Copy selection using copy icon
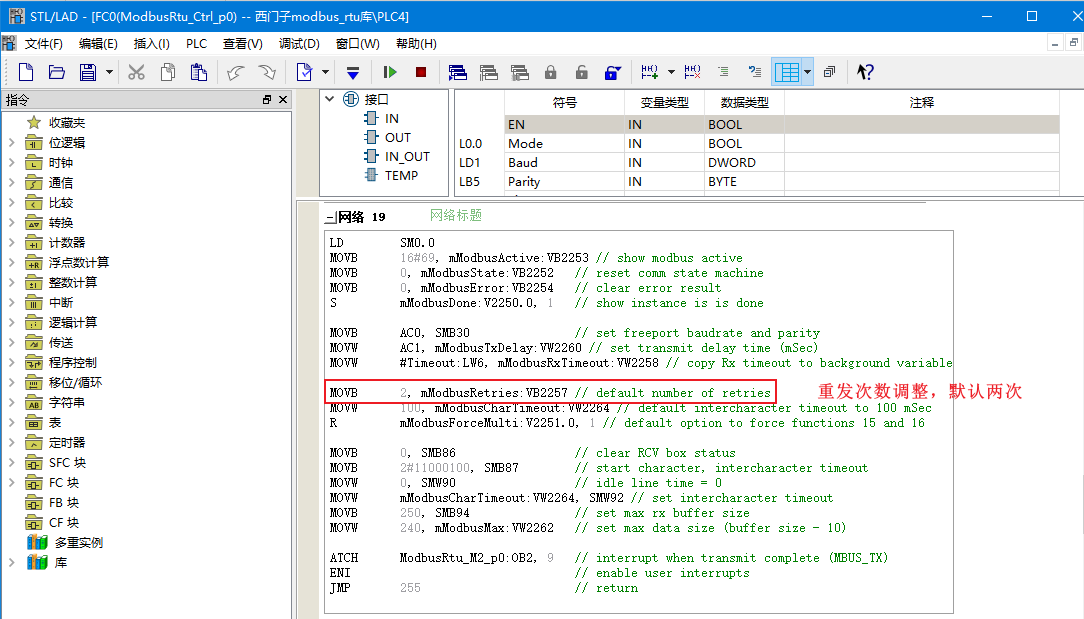 tap(167, 72)
